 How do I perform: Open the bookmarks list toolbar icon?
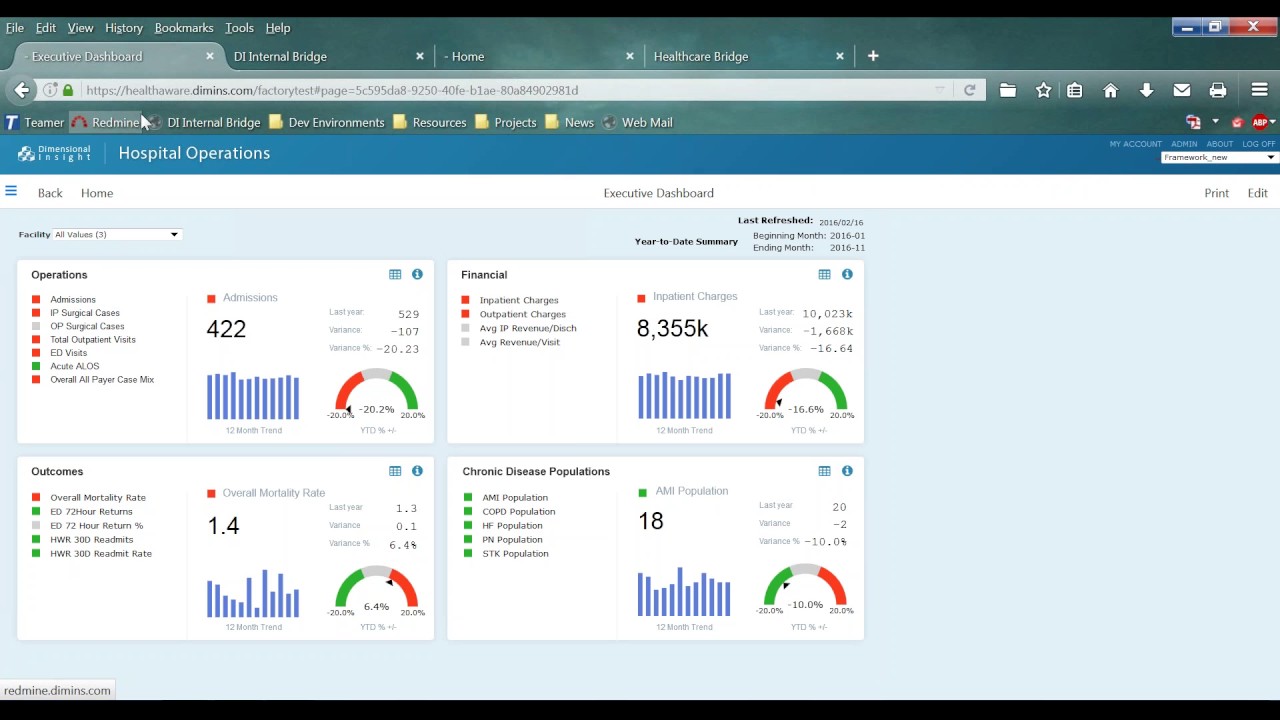pyautogui.click(x=1075, y=90)
